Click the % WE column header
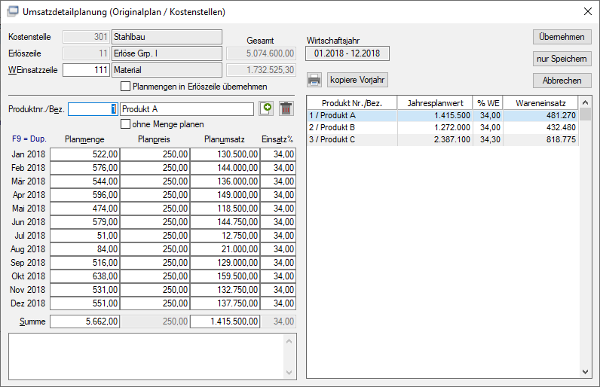Viewport: 600px width, 387px height. click(488, 103)
